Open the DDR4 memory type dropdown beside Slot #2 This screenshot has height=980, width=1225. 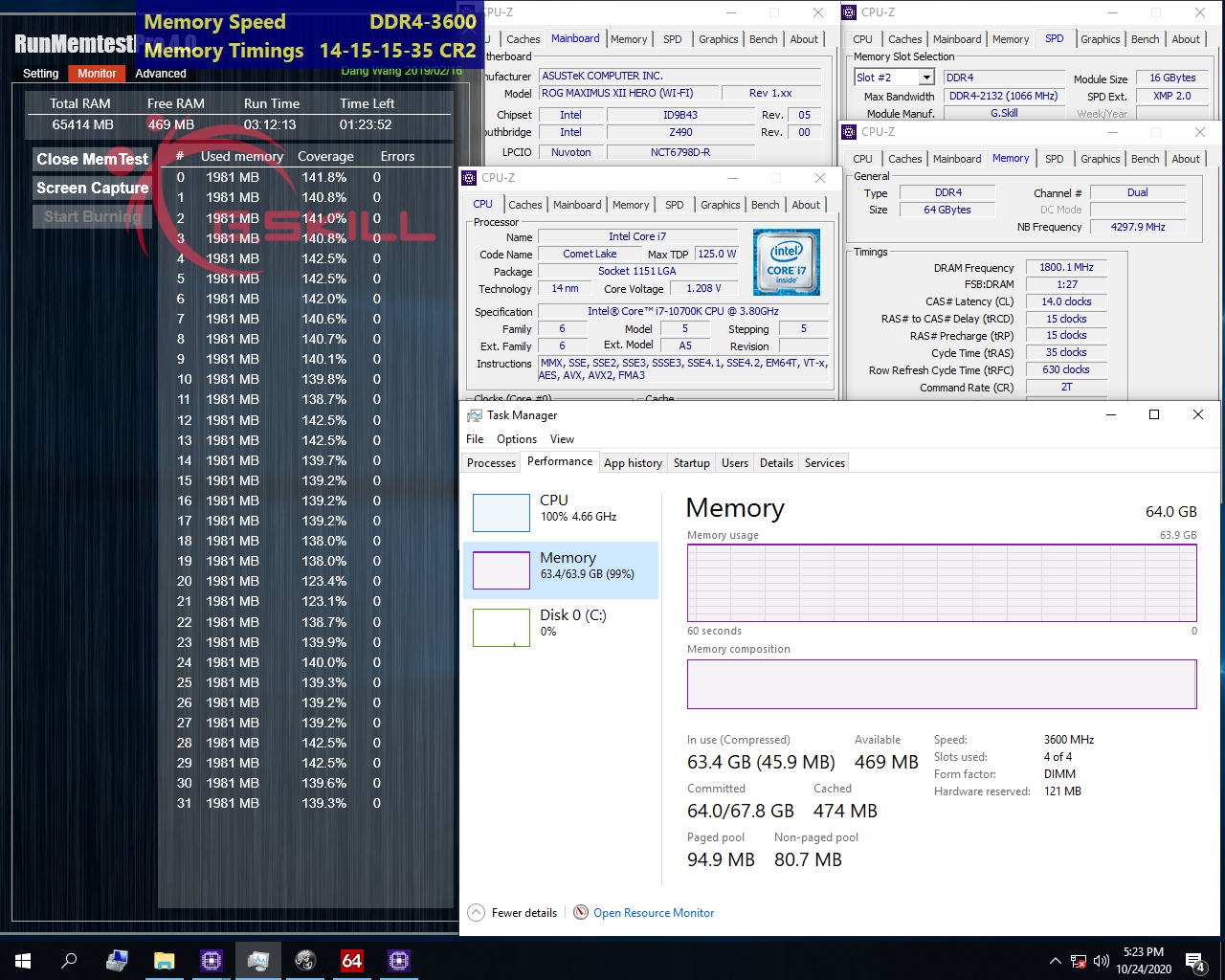pyautogui.click(x=1003, y=77)
